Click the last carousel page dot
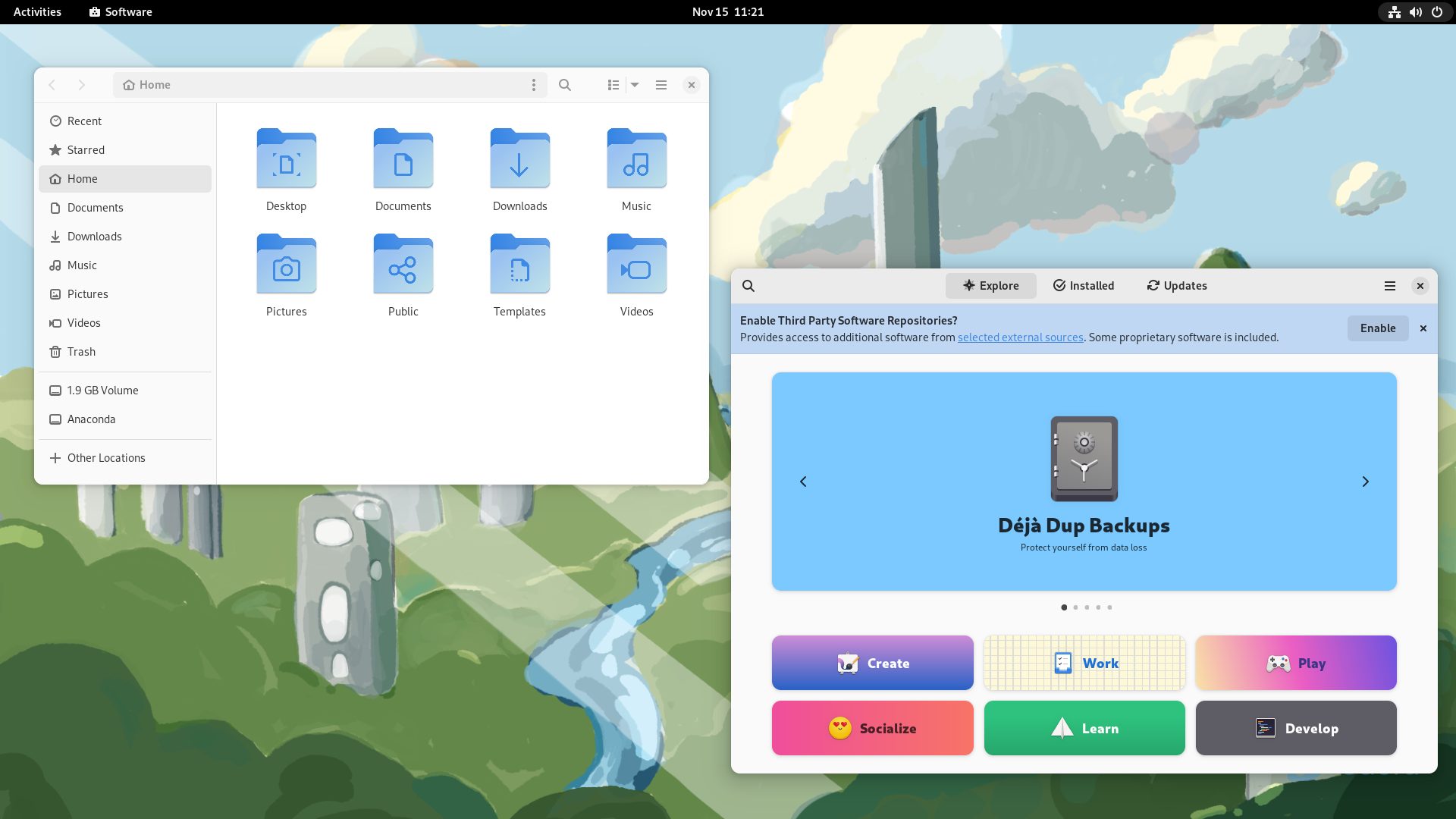Screen dimensions: 1456x819 point(1109,607)
